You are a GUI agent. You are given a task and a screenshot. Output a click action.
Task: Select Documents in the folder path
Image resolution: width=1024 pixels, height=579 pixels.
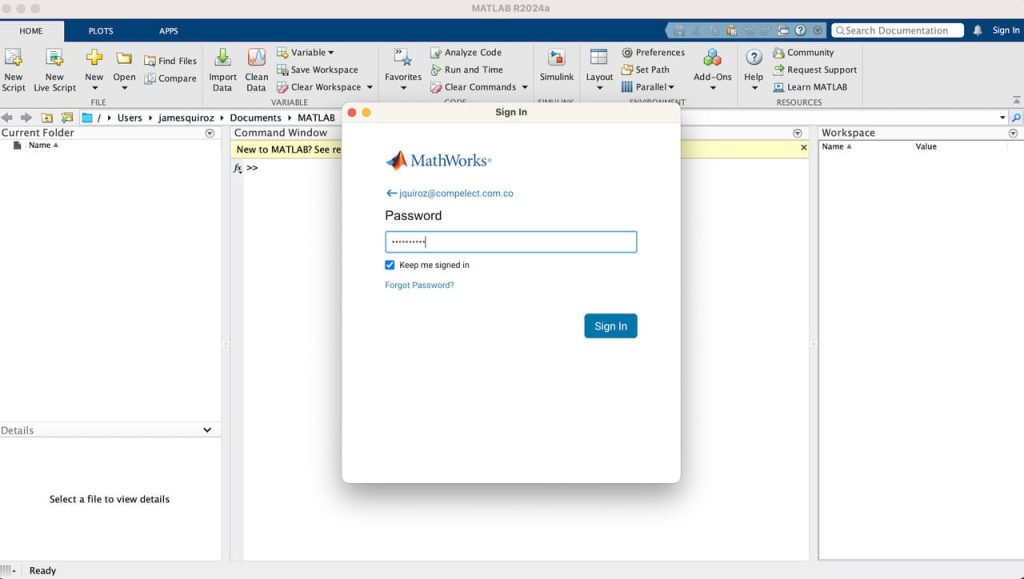(255, 117)
